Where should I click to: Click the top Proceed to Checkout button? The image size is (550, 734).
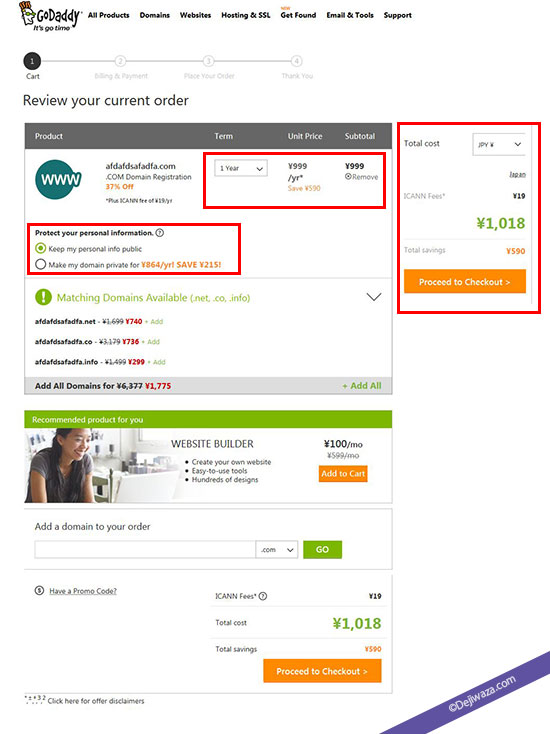pyautogui.click(x=465, y=281)
